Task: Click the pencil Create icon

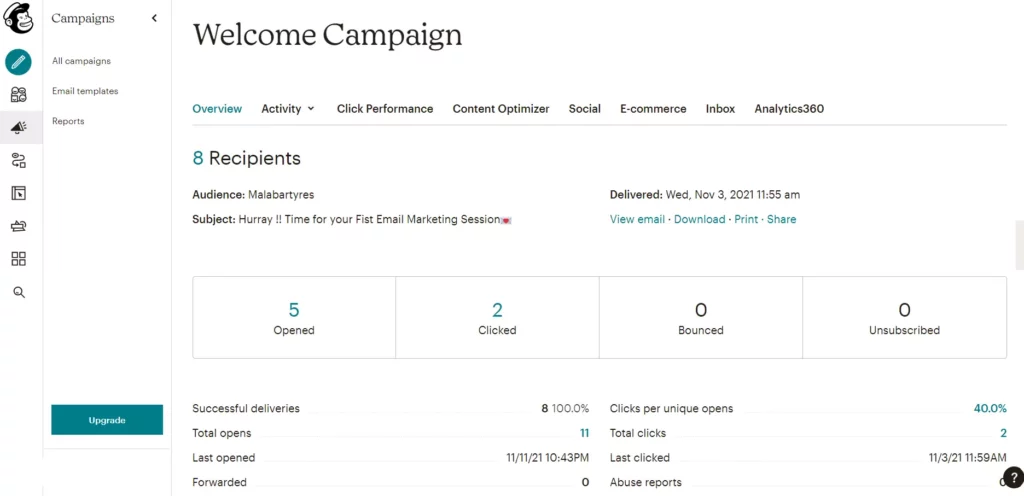Action: tap(18, 62)
